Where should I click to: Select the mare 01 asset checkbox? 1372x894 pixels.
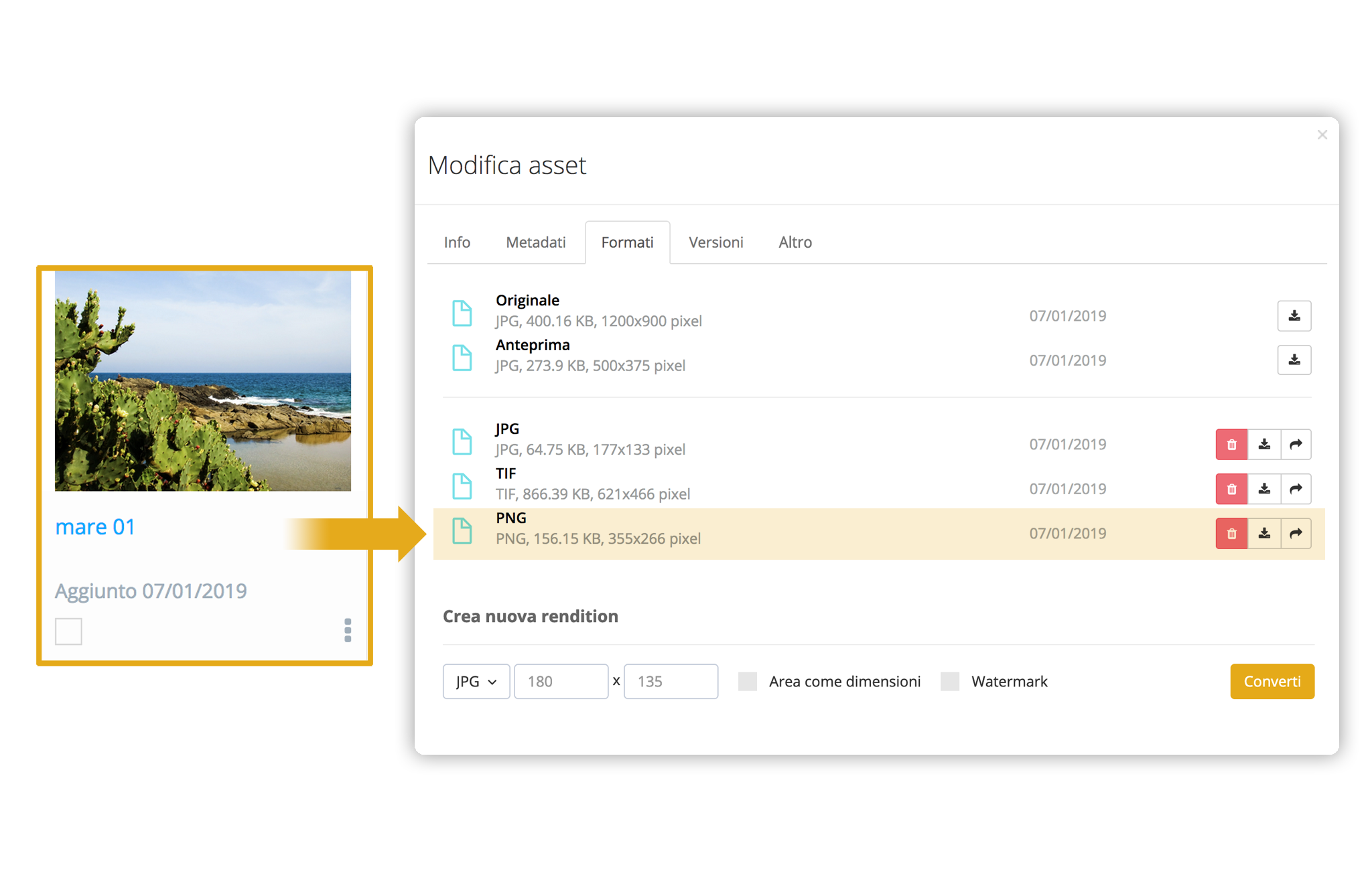68,631
